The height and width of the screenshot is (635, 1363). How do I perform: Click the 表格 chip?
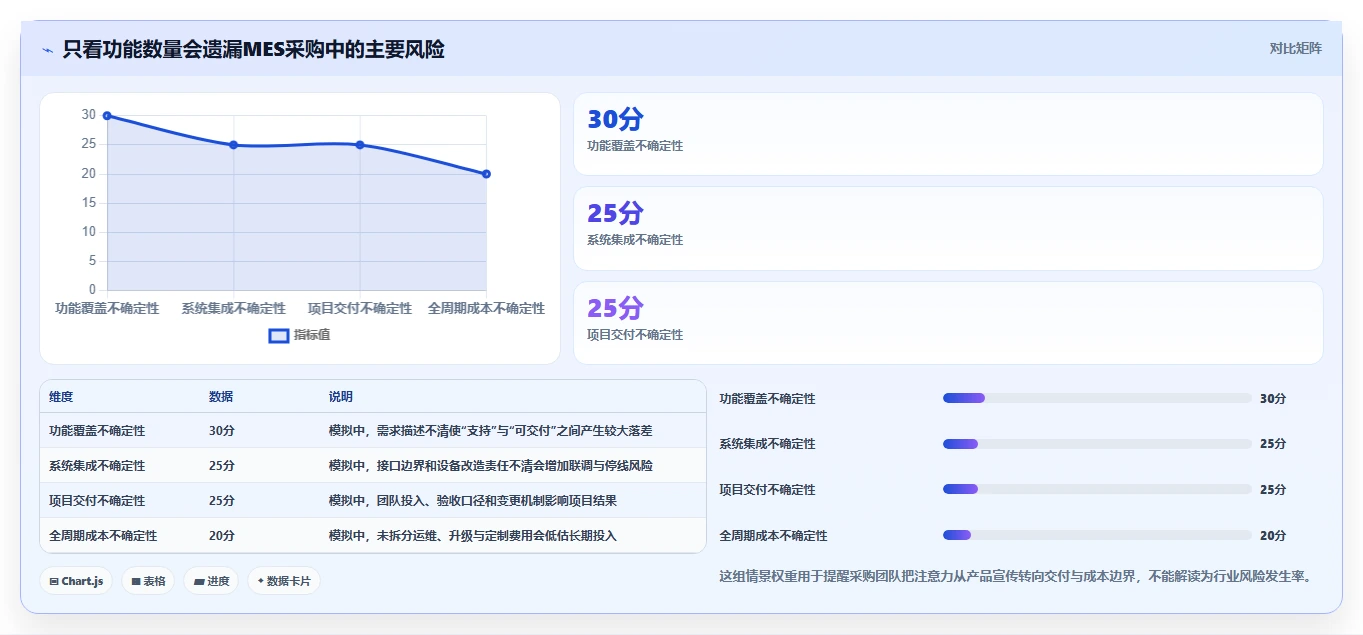pyautogui.click(x=148, y=581)
